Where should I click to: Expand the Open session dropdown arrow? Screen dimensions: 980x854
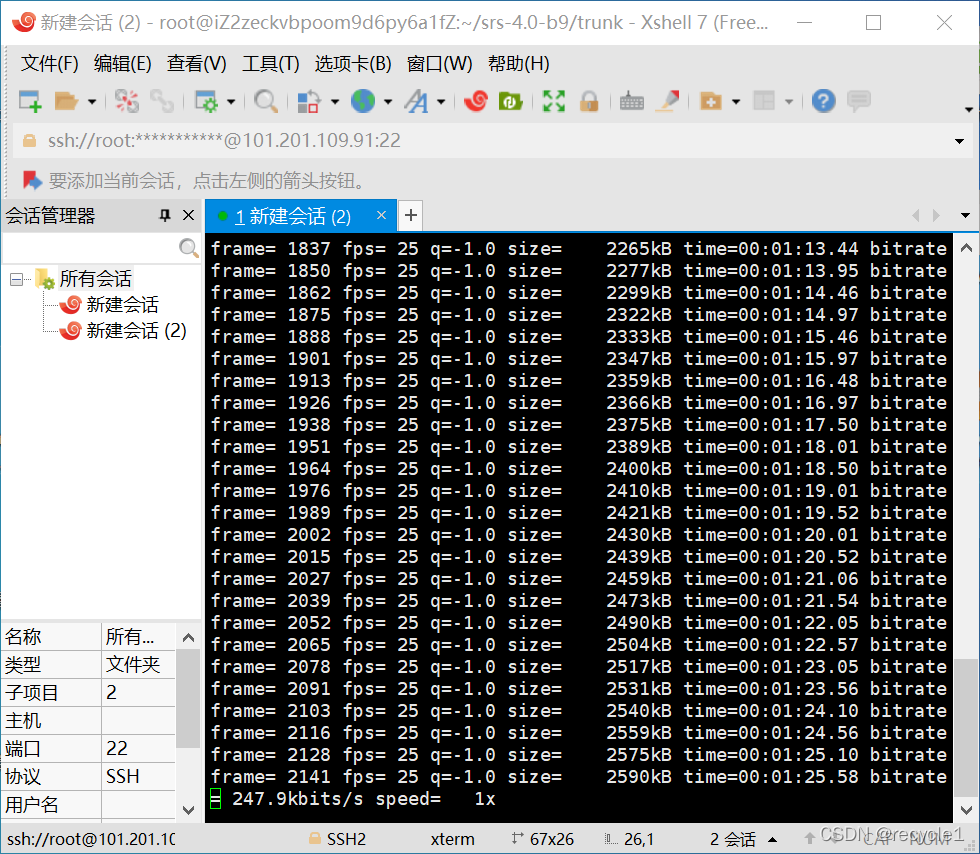point(92,101)
